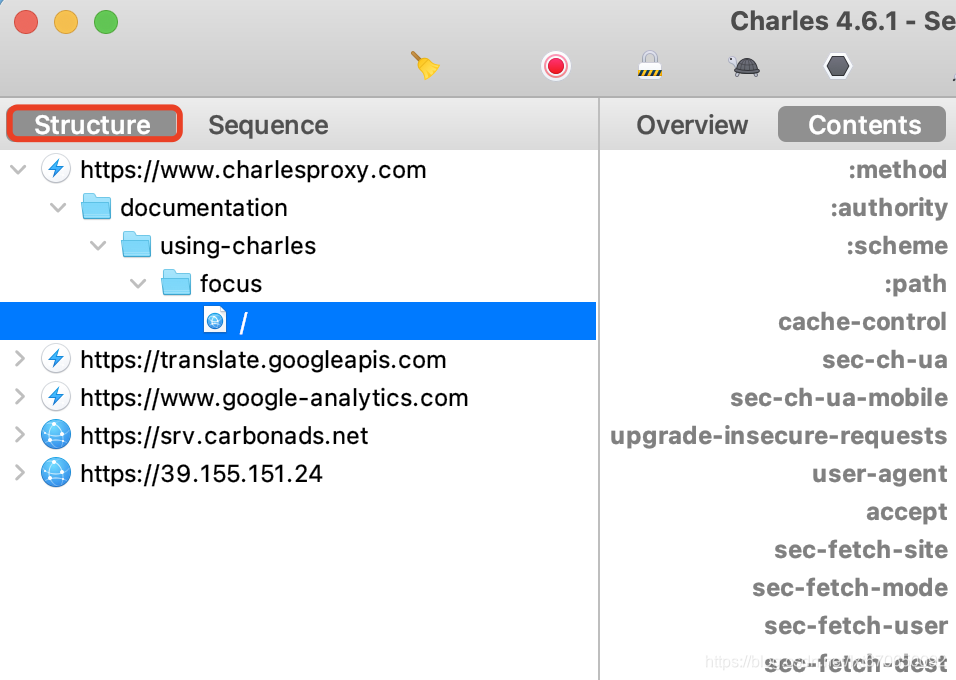Viewport: 956px width, 680px height.
Task: Click lightning icon beside translate.googleapis.com
Action: pyautogui.click(x=56, y=359)
